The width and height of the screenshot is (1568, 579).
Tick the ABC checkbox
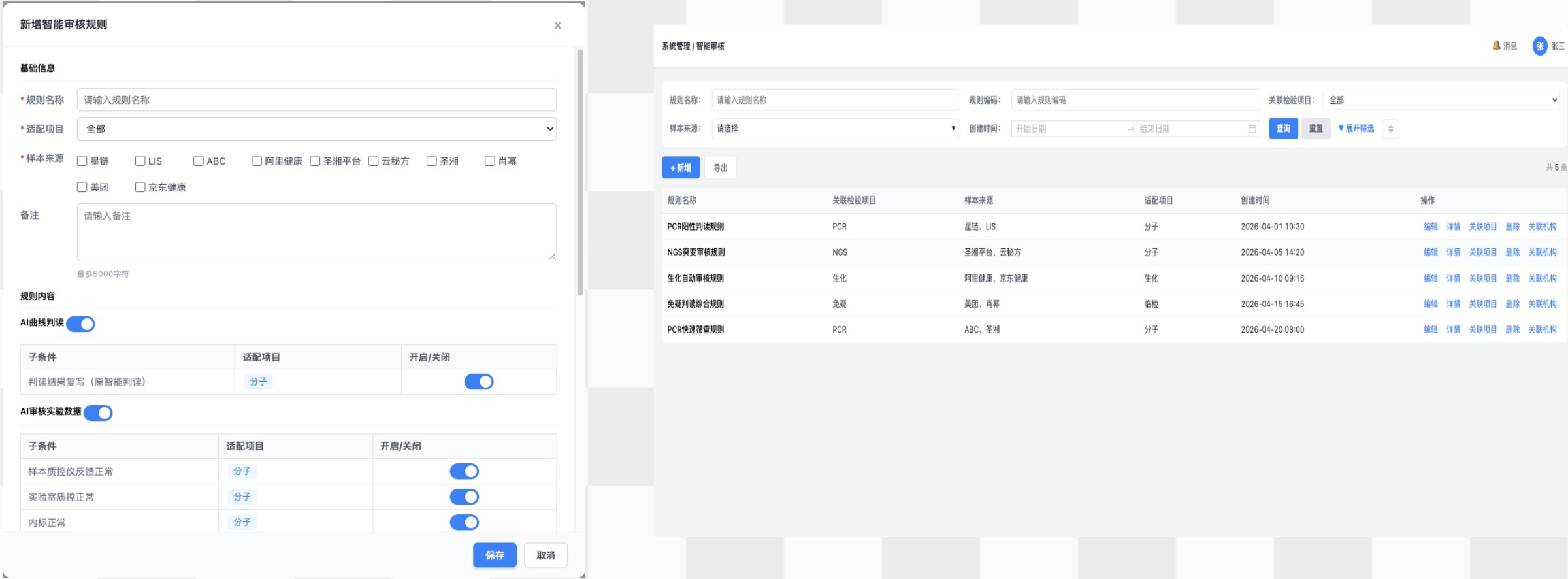pyautogui.click(x=199, y=161)
